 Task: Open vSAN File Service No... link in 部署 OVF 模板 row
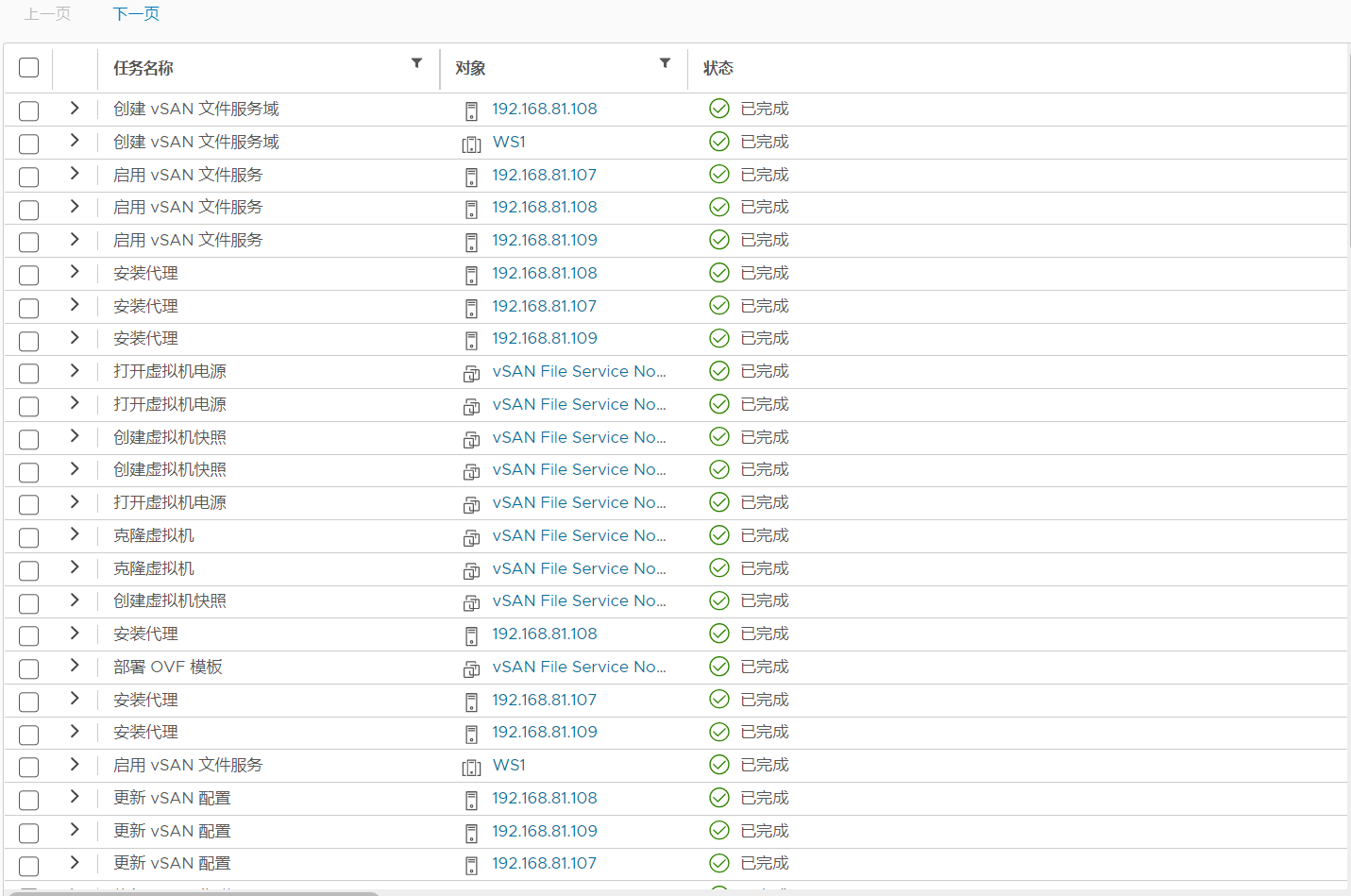(x=580, y=667)
